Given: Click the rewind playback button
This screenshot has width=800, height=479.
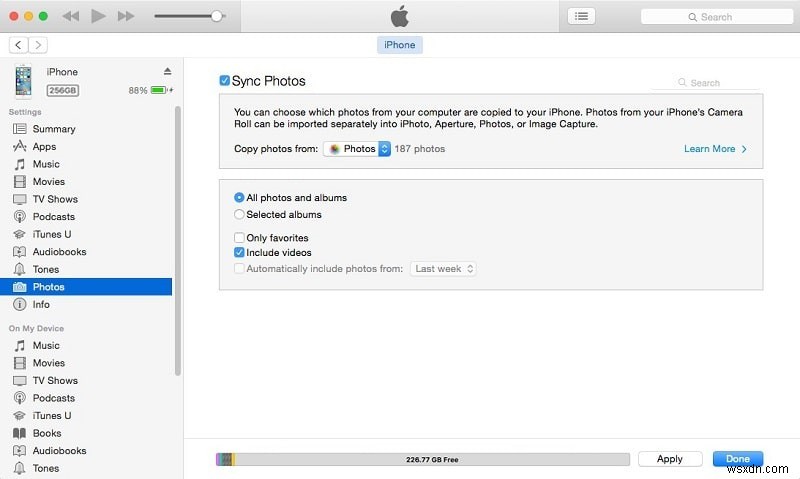Looking at the screenshot, I should (x=70, y=16).
